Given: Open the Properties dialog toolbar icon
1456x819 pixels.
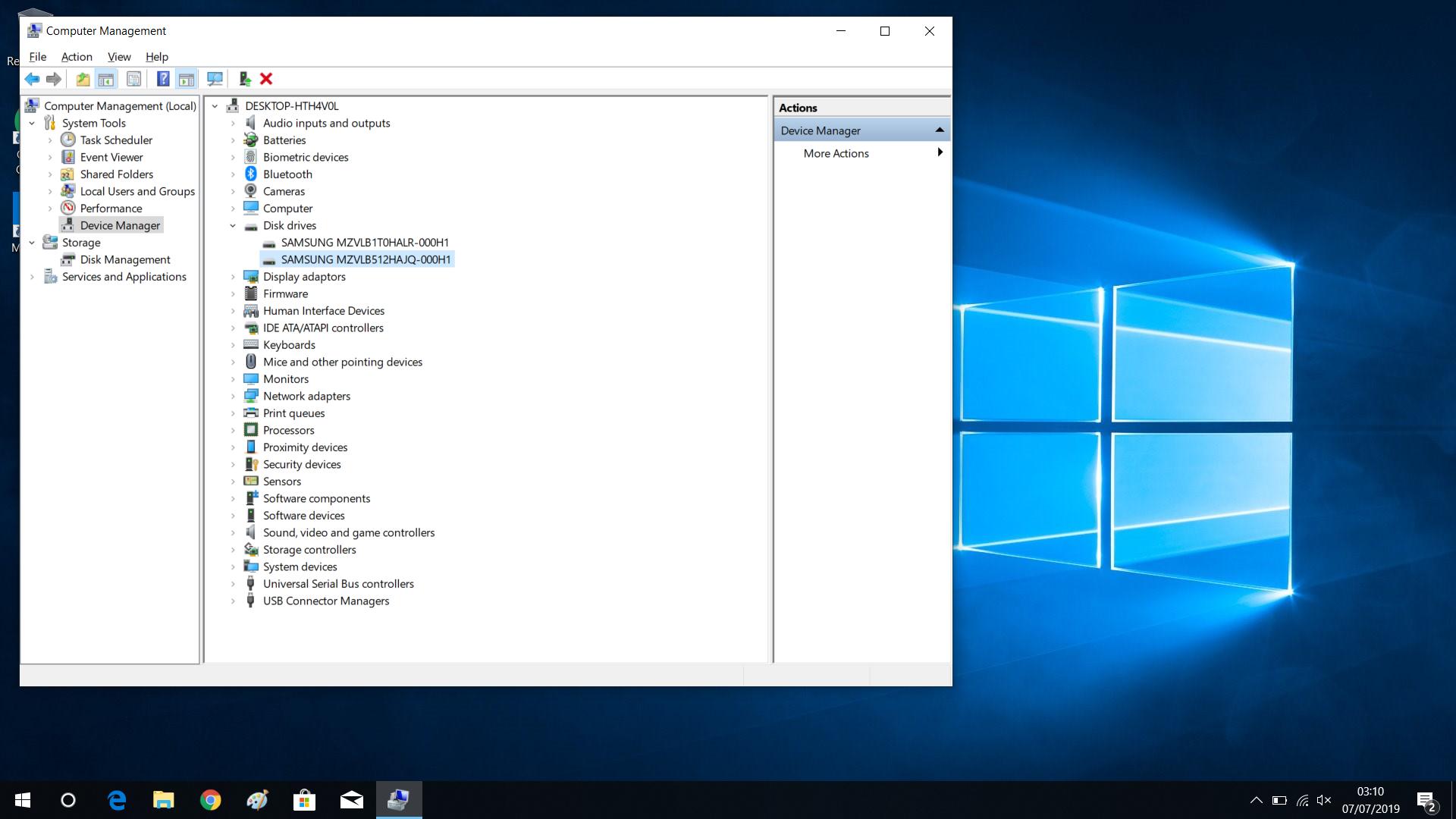Looking at the screenshot, I should click(x=133, y=79).
